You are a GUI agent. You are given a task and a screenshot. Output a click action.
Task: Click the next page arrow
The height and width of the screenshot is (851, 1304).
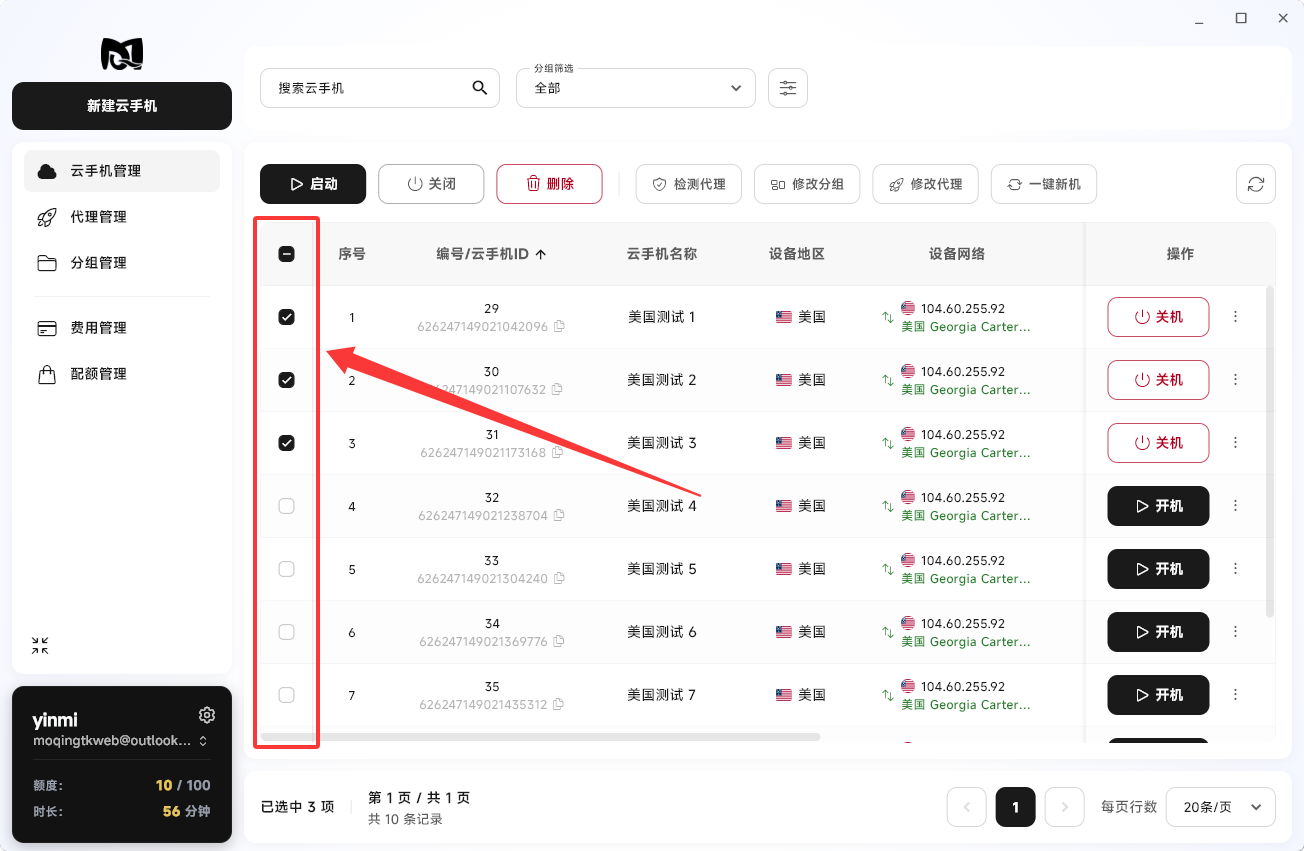pos(1065,807)
